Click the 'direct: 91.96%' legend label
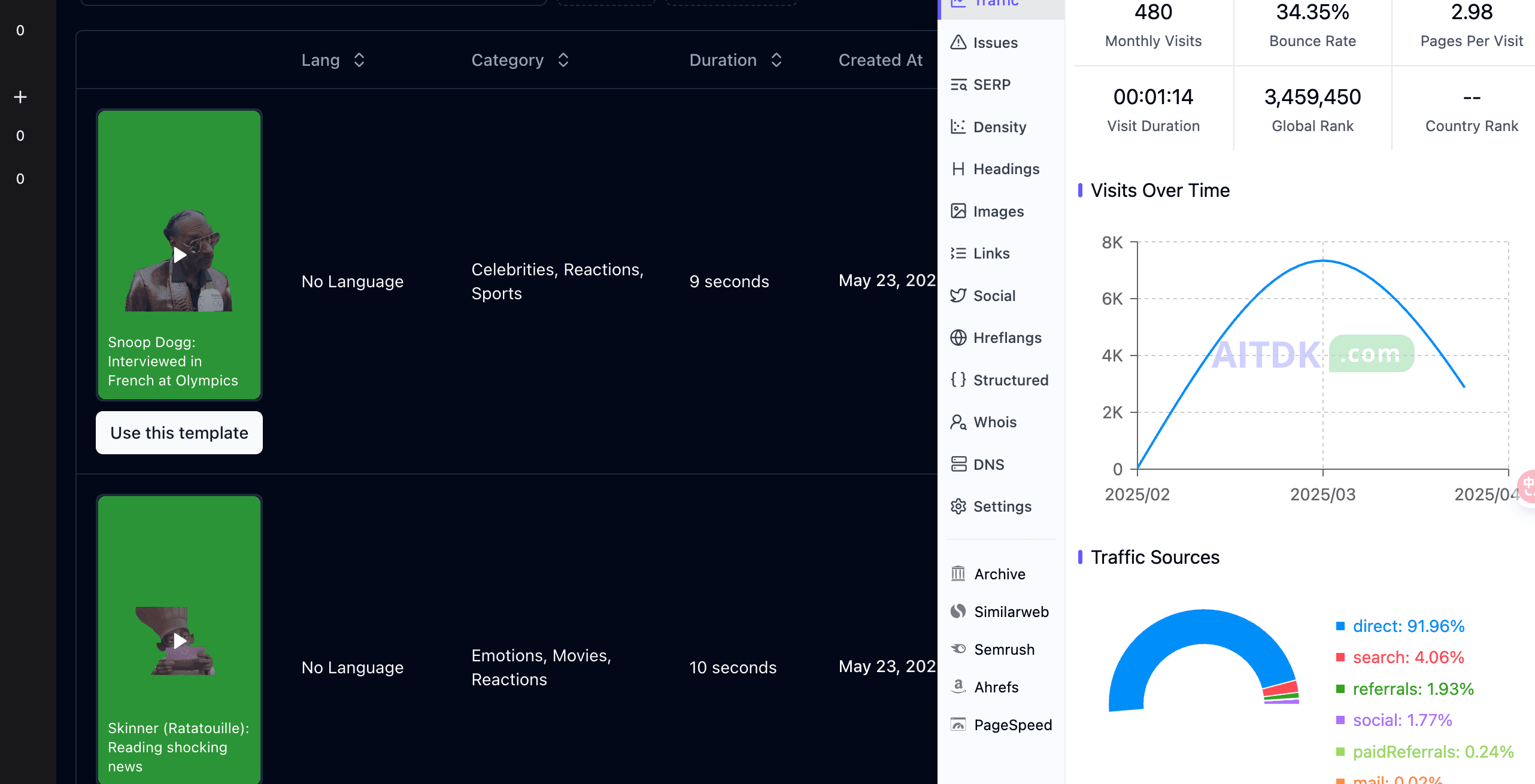1535x784 pixels. tap(1409, 626)
